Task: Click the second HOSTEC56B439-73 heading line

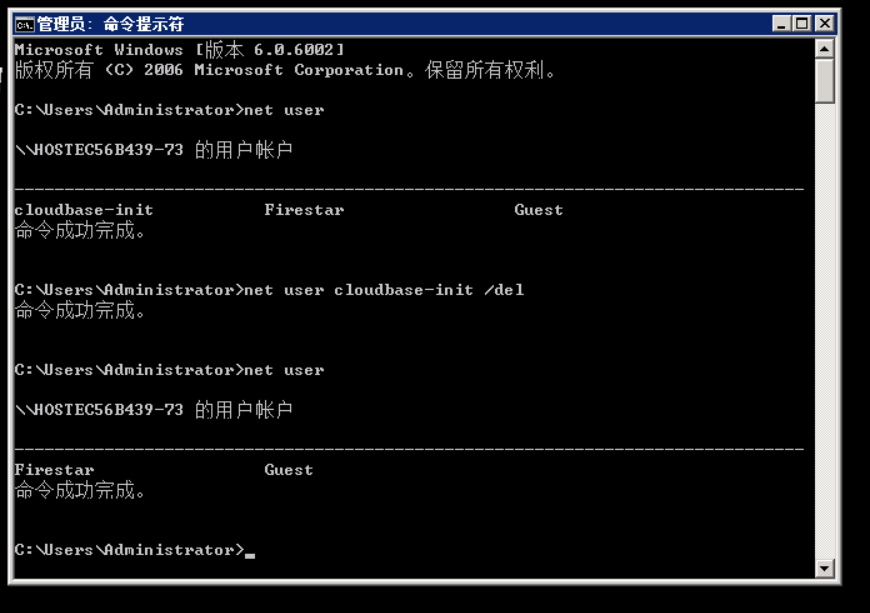Action: [154, 410]
